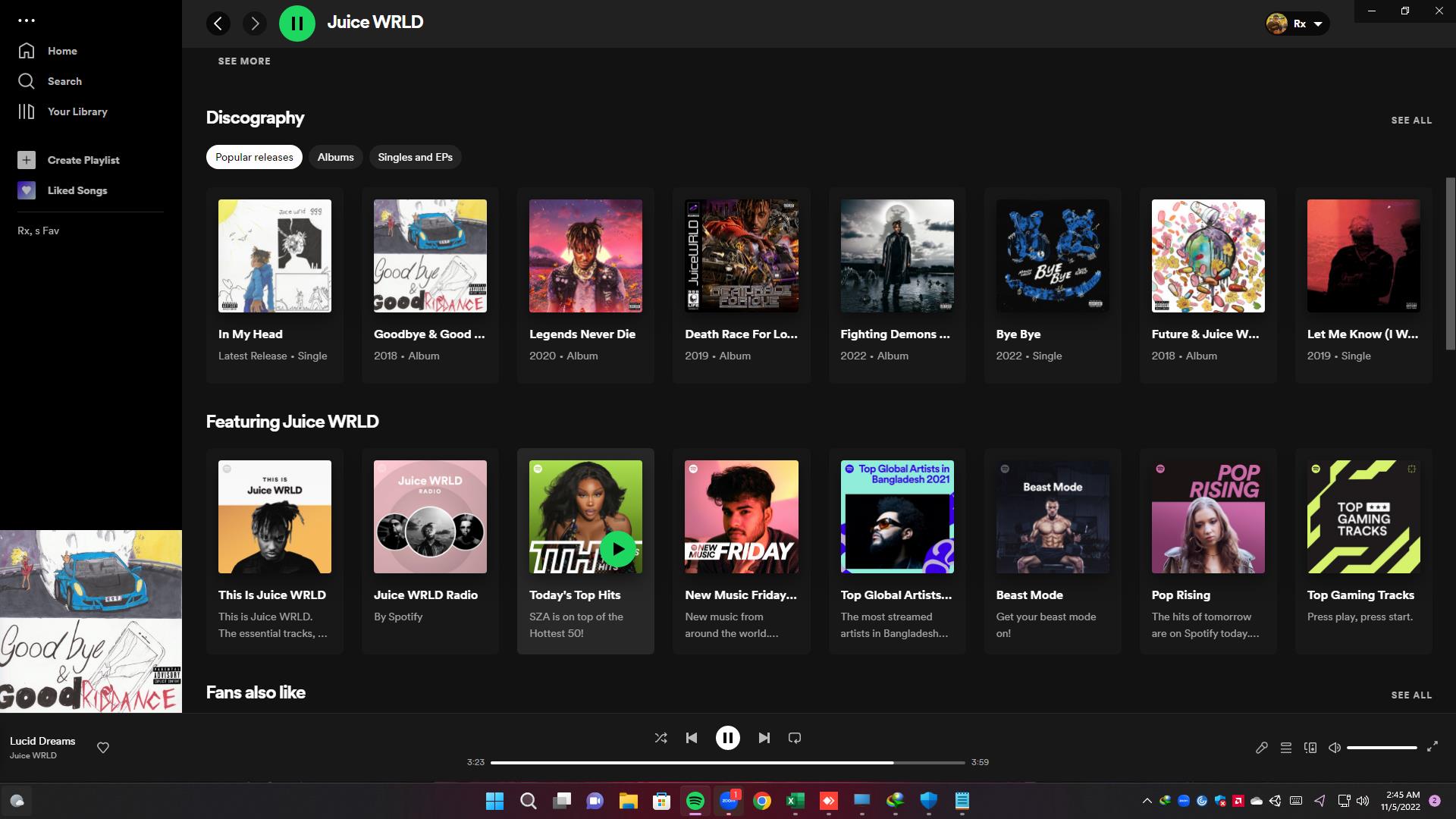Open connect to a device icon
The image size is (1456, 819).
pos(1310,748)
